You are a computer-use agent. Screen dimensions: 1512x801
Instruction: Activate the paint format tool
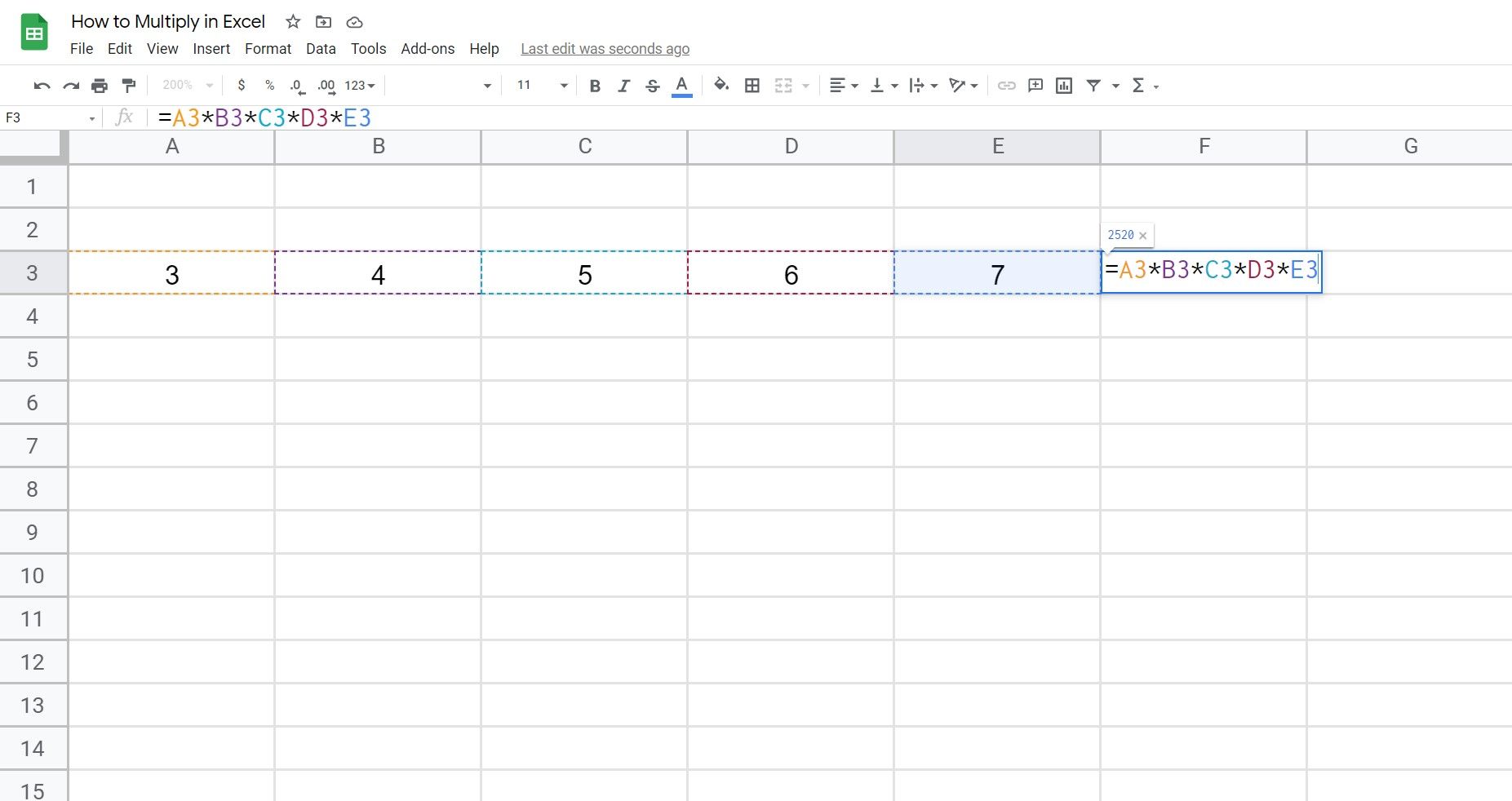pos(128,86)
